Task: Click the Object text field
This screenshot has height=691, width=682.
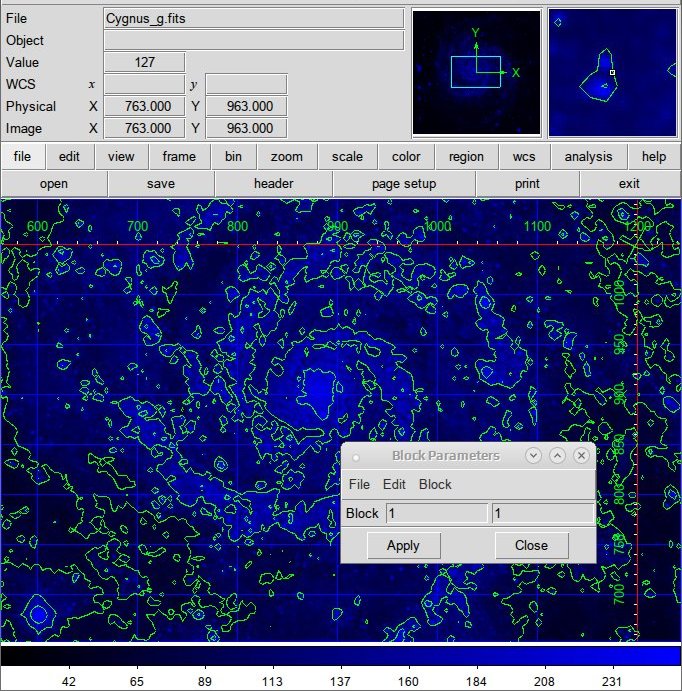Action: [x=254, y=41]
